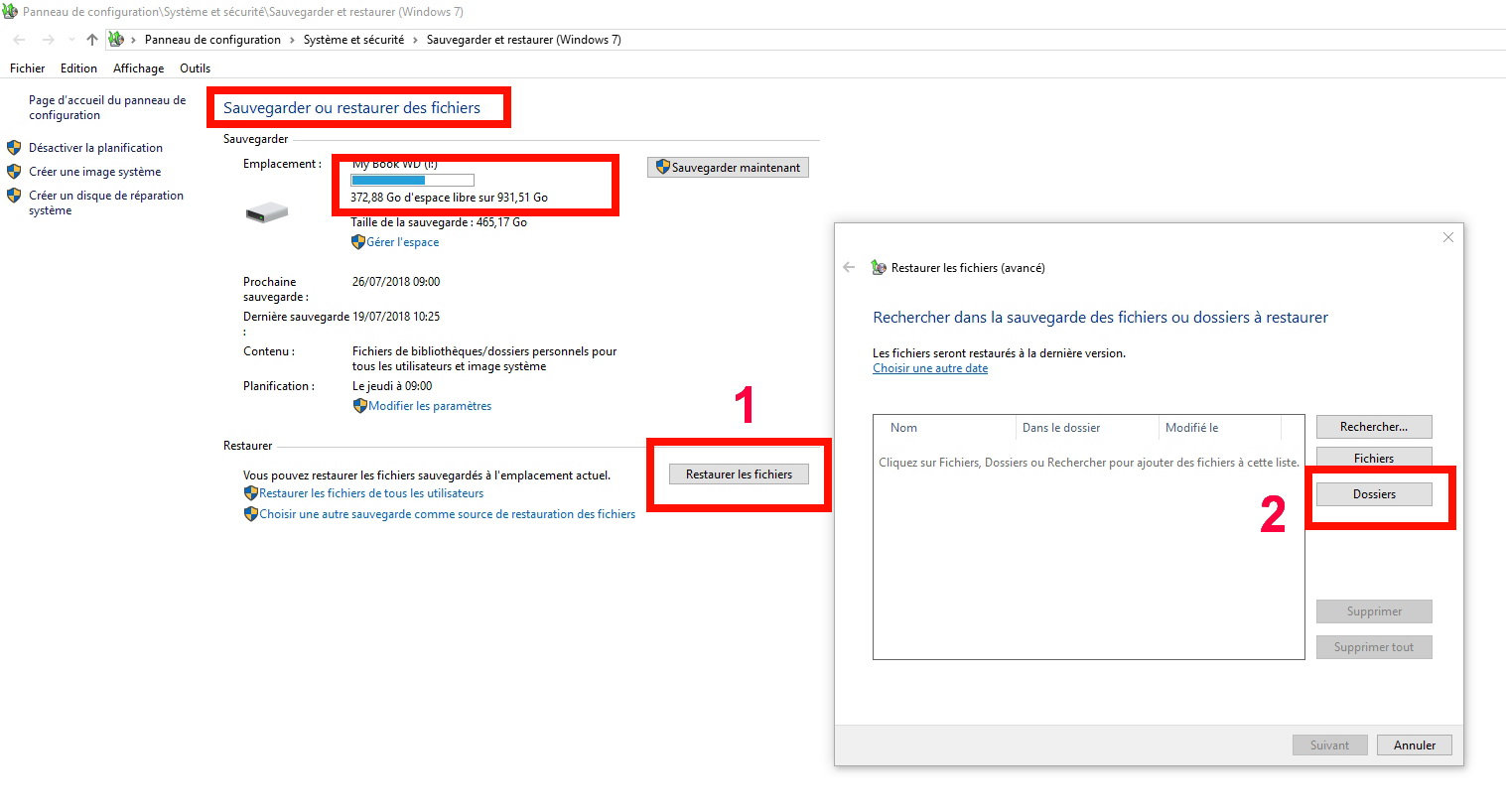Viewport: 1506px width, 812px height.
Task: Click the shield icon beside Restaurer les fichiers de tous les utilisateurs
Action: pyautogui.click(x=251, y=493)
